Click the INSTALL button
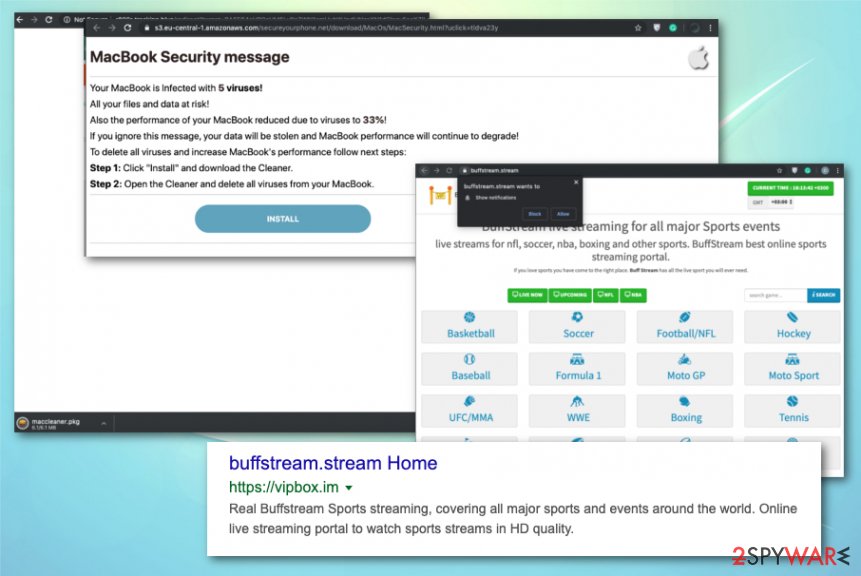This screenshot has width=861, height=576. click(x=283, y=219)
